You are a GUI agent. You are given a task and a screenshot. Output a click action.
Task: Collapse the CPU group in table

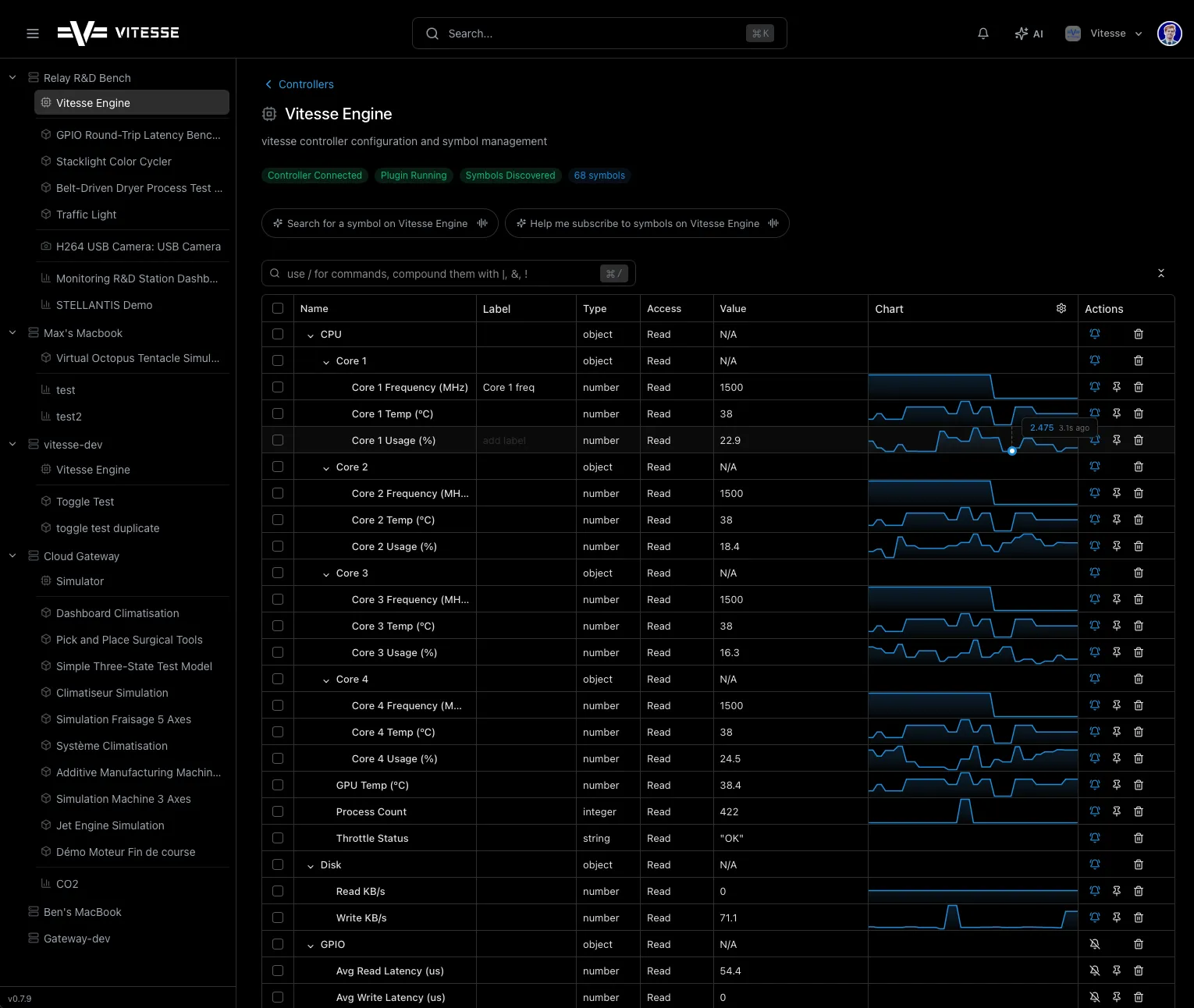coord(311,335)
